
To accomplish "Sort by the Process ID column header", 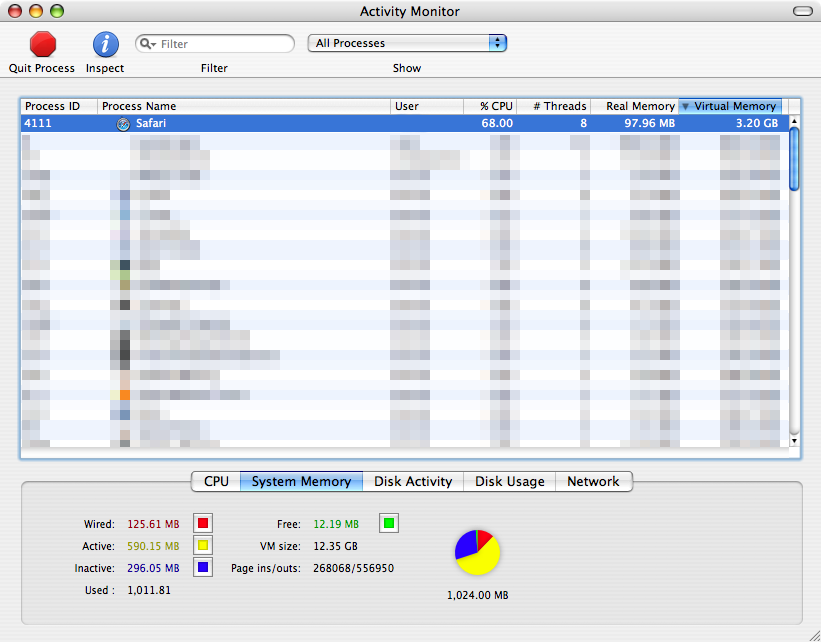I will pyautogui.click(x=59, y=106).
